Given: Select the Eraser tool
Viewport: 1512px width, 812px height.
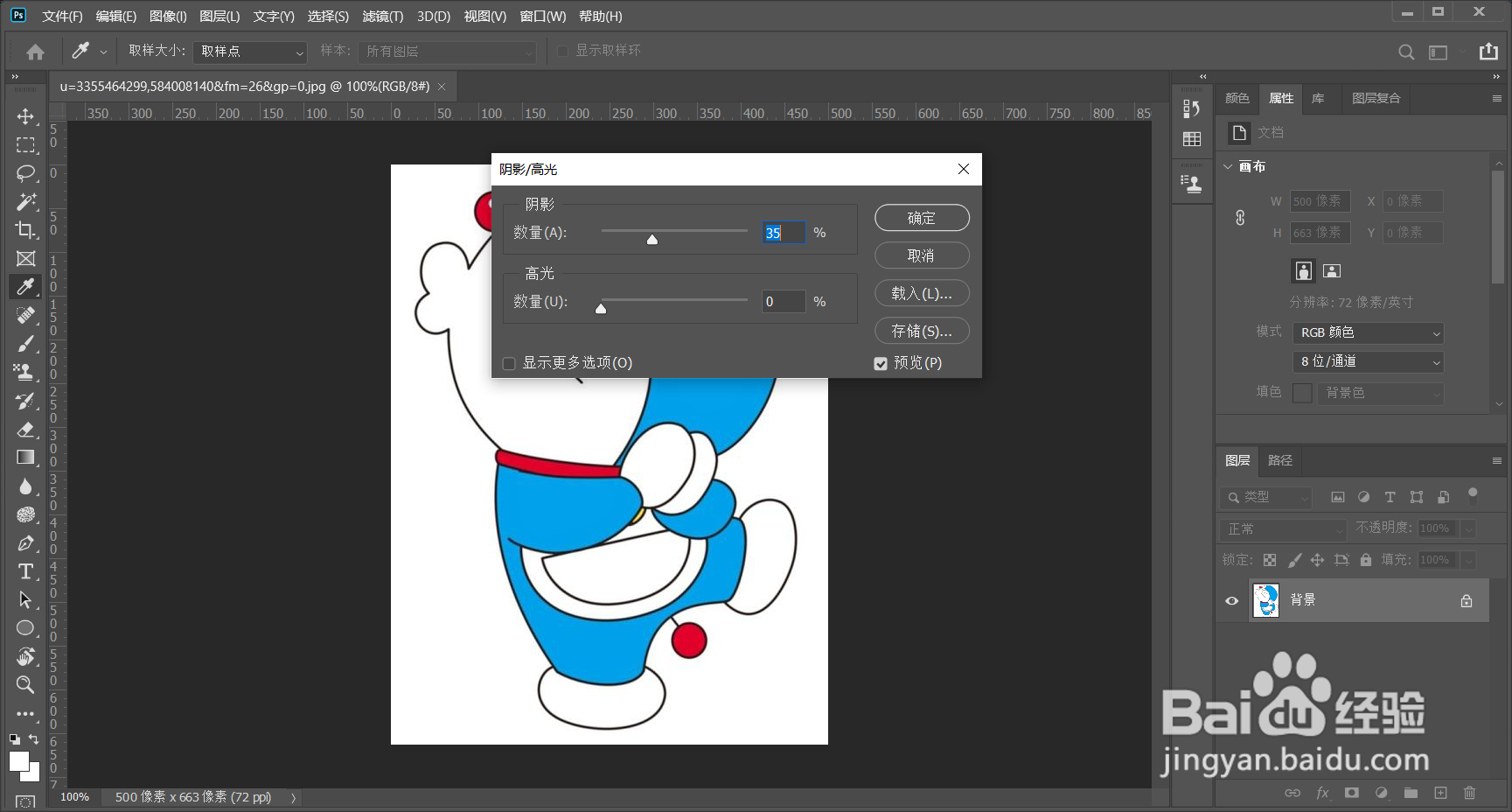Looking at the screenshot, I should [25, 429].
